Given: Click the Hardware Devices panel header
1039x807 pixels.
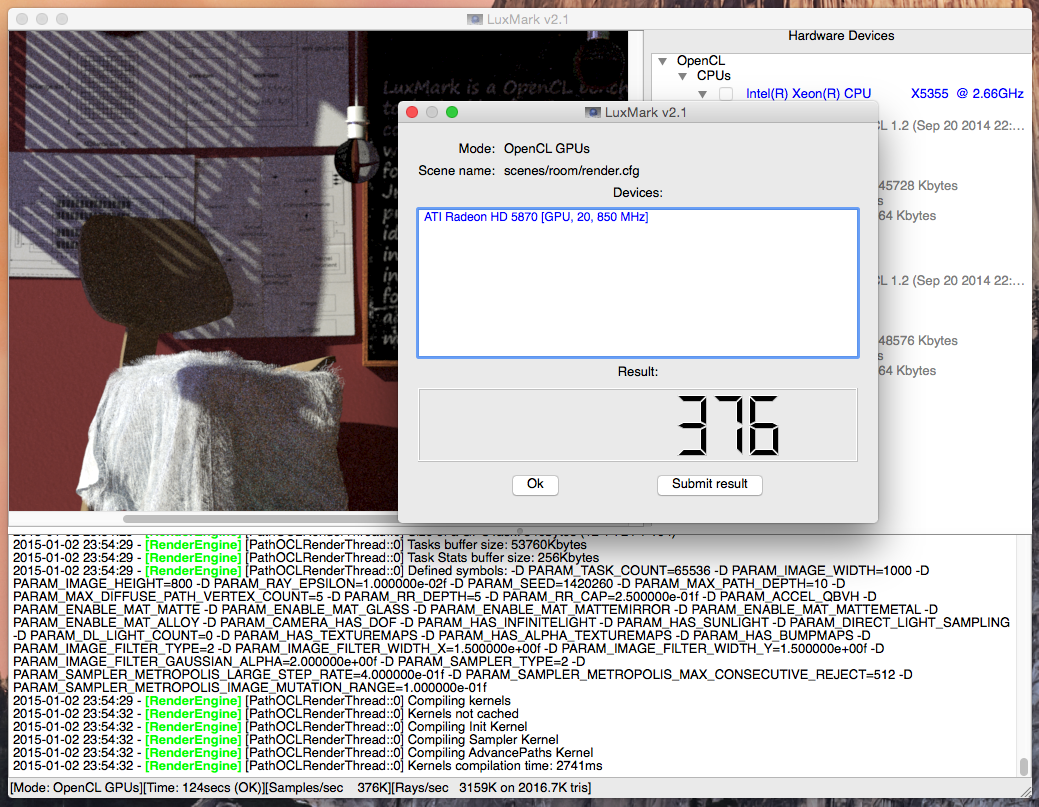Looking at the screenshot, I should pyautogui.click(x=841, y=36).
